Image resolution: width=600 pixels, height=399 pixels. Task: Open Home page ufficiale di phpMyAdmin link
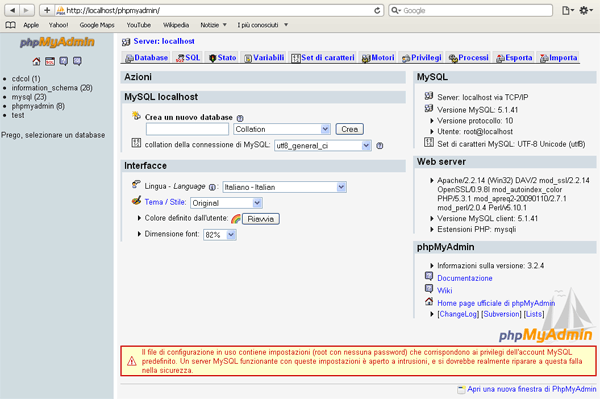[x=496, y=303]
